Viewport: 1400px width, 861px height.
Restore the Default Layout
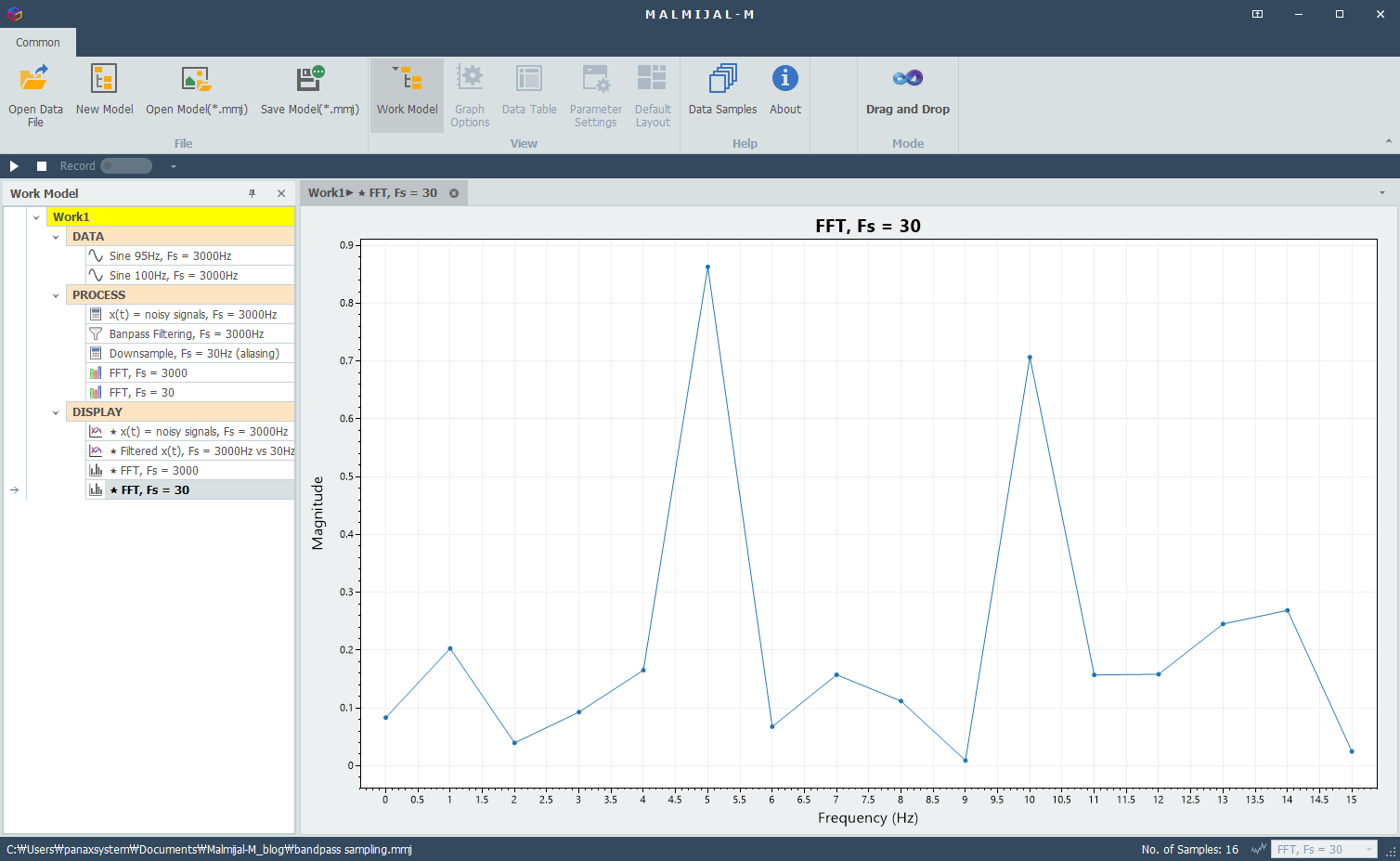(x=653, y=95)
